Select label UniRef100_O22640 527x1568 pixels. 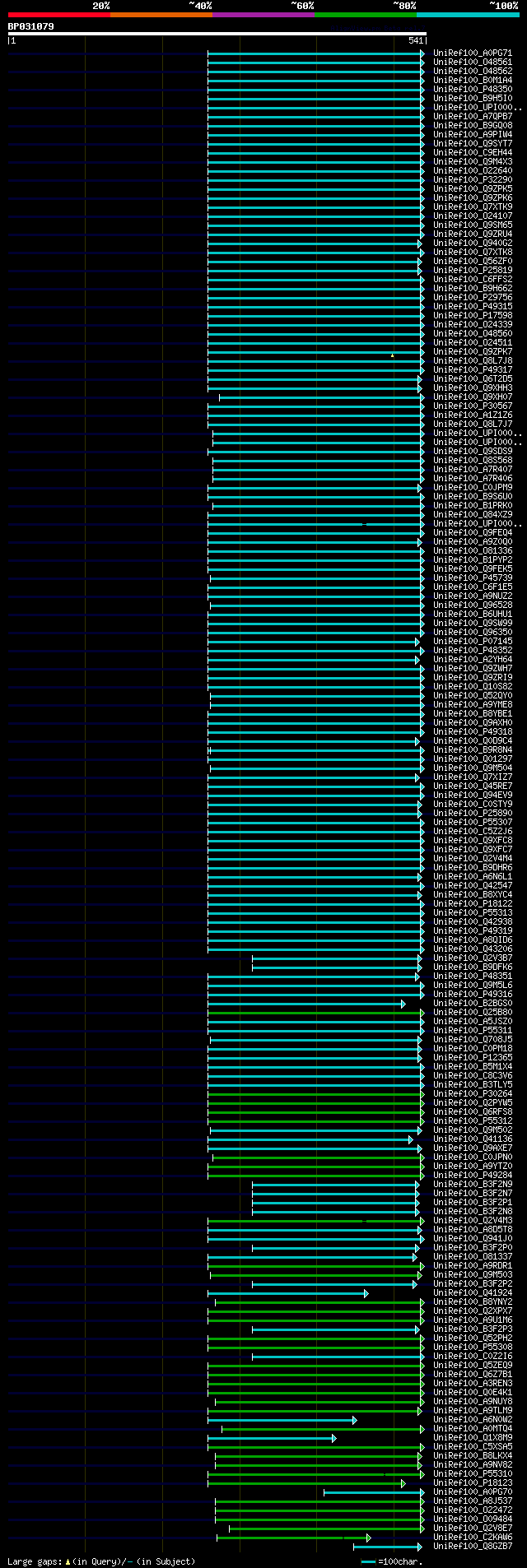pos(473,171)
